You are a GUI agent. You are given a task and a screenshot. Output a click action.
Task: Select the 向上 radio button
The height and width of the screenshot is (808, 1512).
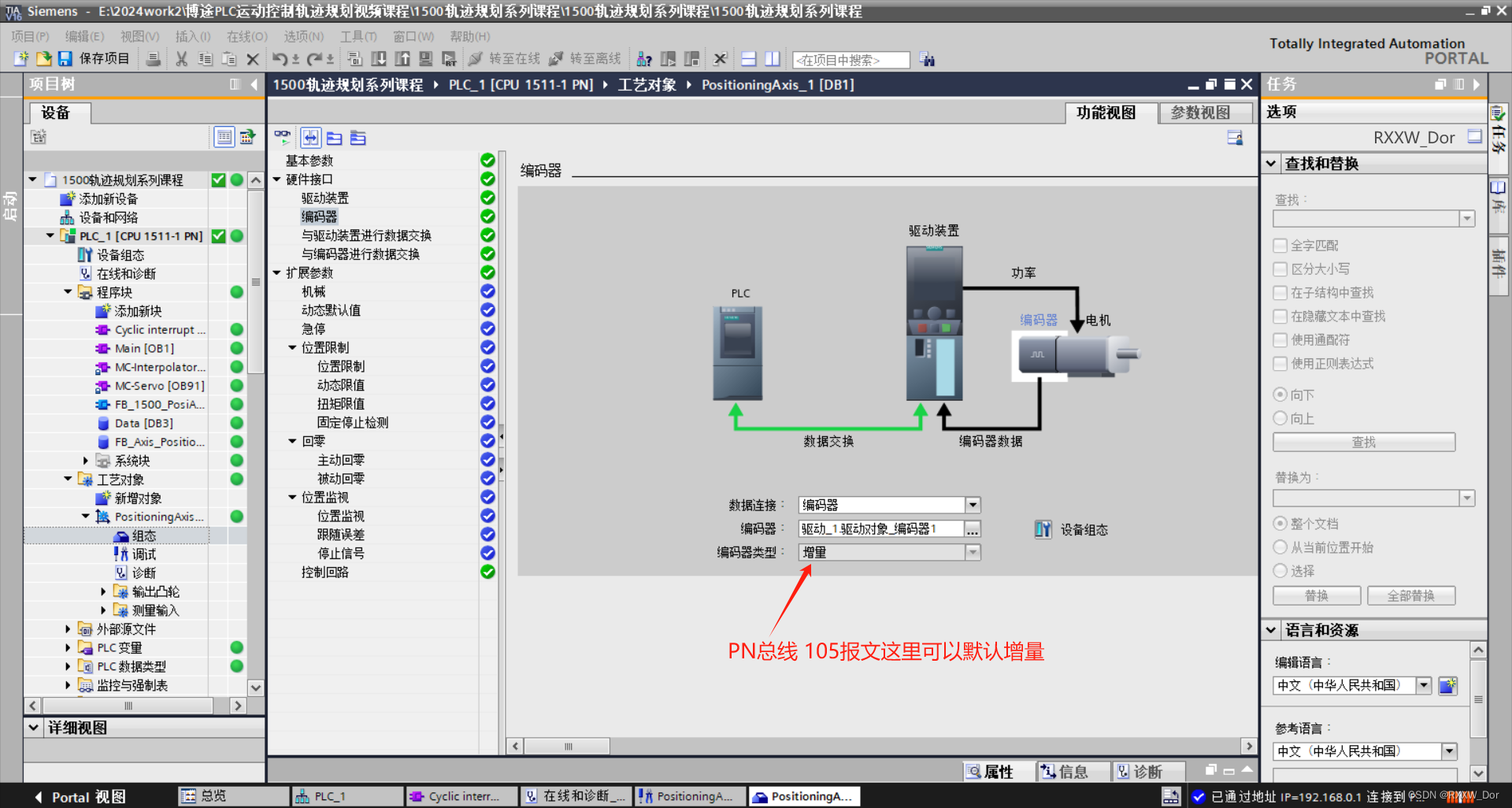click(x=1280, y=418)
